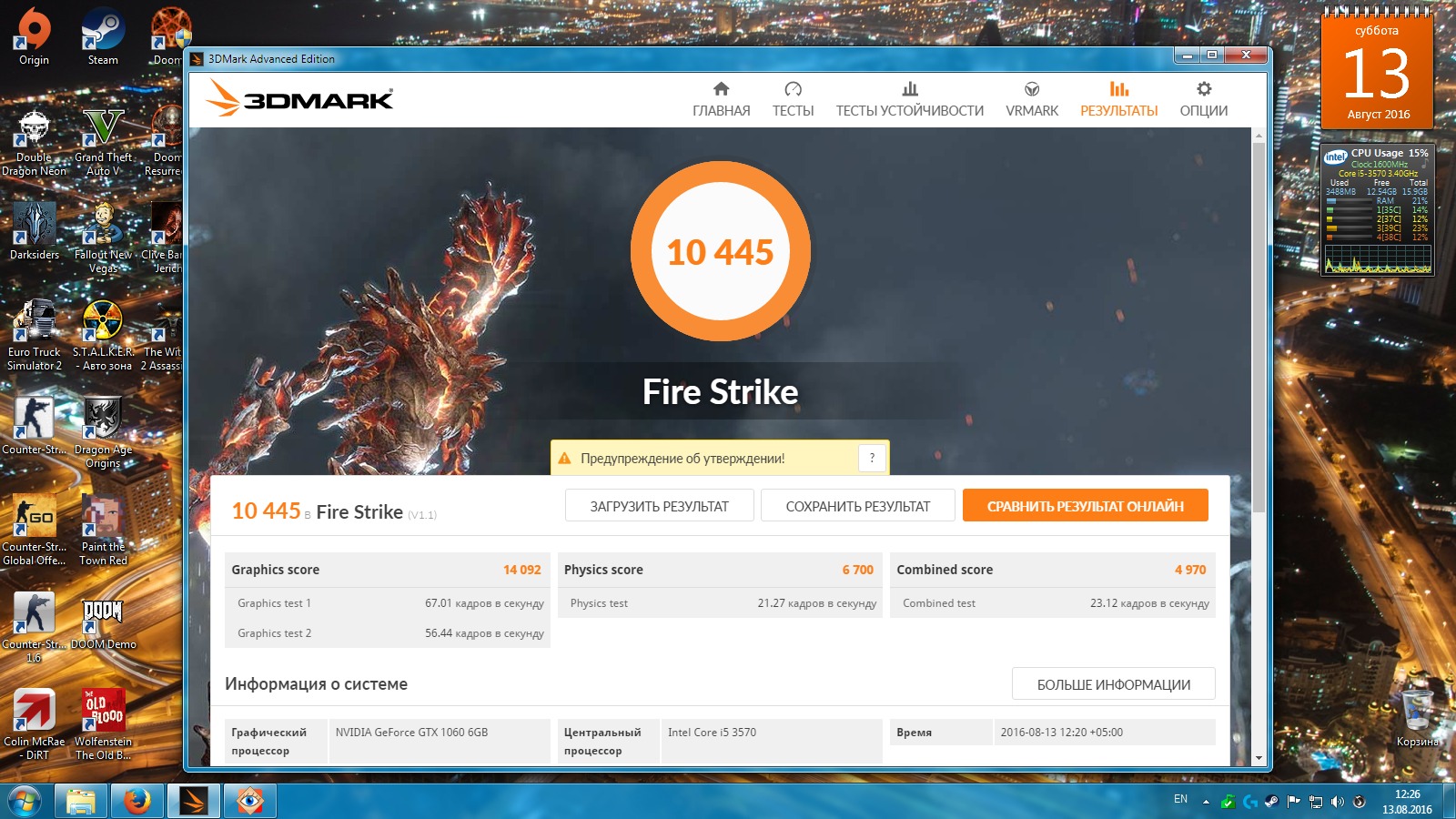
Task: Open the network tray icon
Action: pos(1316,802)
